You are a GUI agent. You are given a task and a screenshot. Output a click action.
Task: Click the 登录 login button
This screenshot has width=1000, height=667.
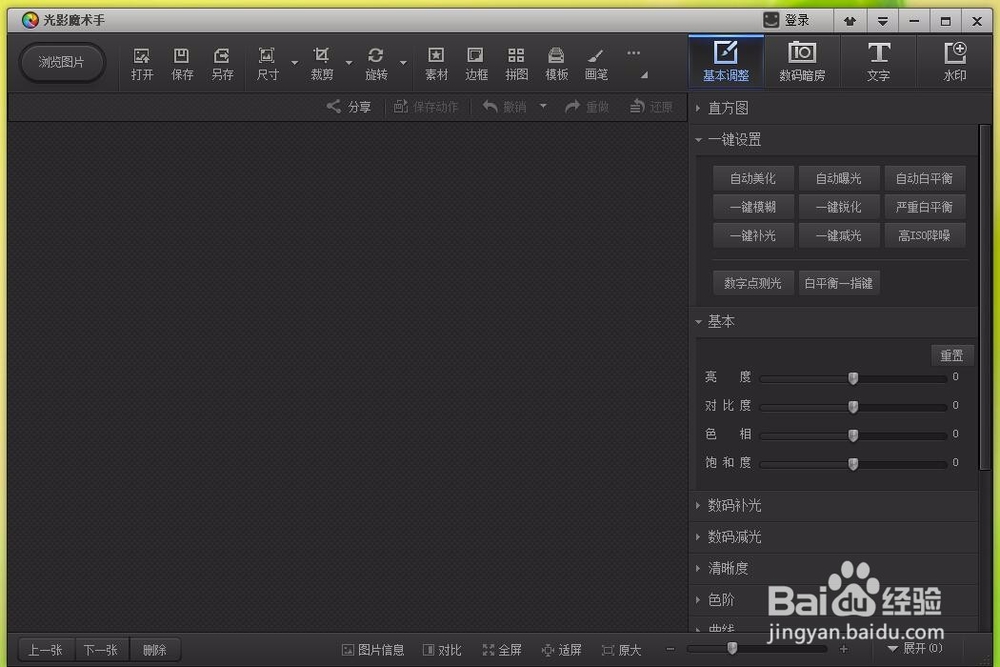(x=786, y=20)
